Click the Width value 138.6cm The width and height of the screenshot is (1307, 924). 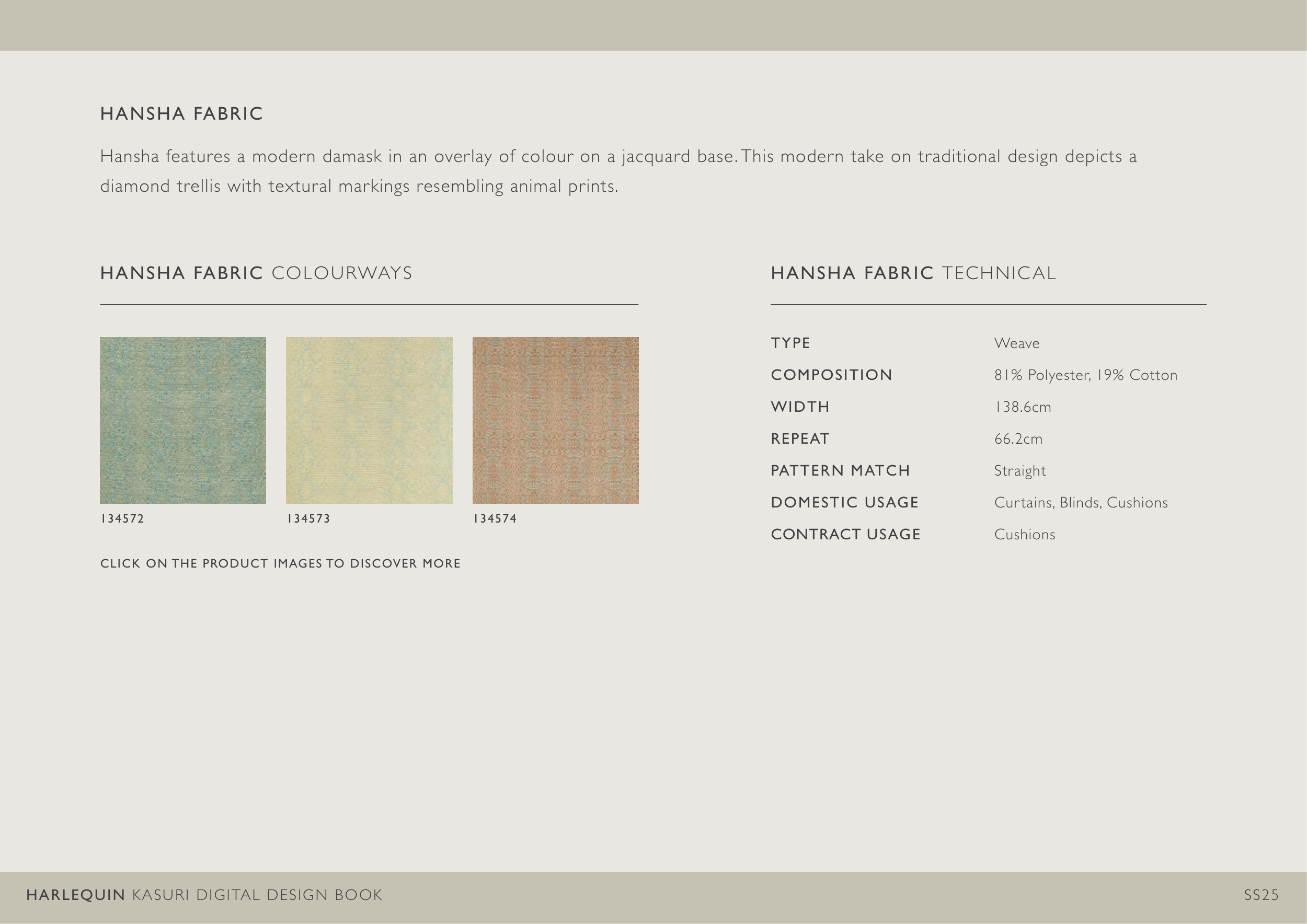tap(1023, 407)
